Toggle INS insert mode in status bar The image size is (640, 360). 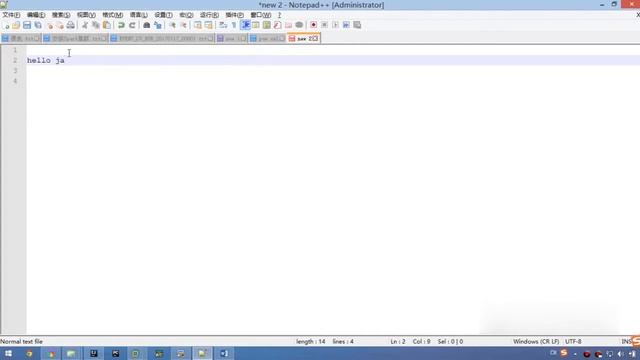point(626,341)
